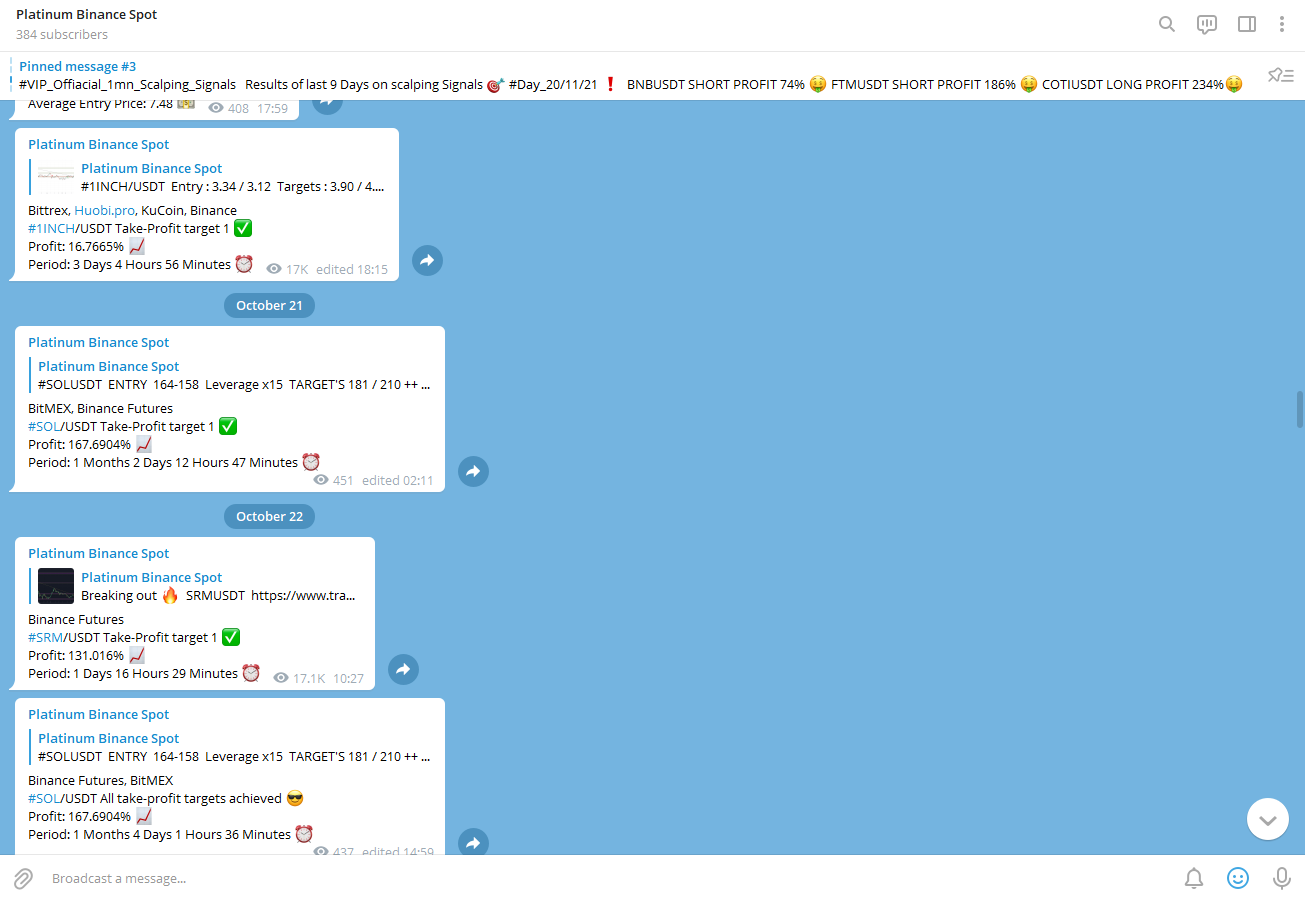Open the pinned messages list icon
This screenshot has height=900, width=1305.
point(1281,75)
